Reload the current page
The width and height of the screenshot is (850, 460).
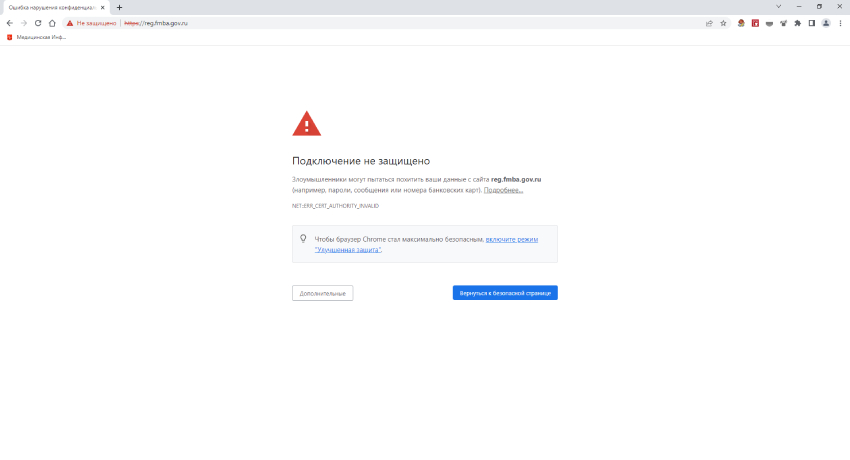[38, 23]
